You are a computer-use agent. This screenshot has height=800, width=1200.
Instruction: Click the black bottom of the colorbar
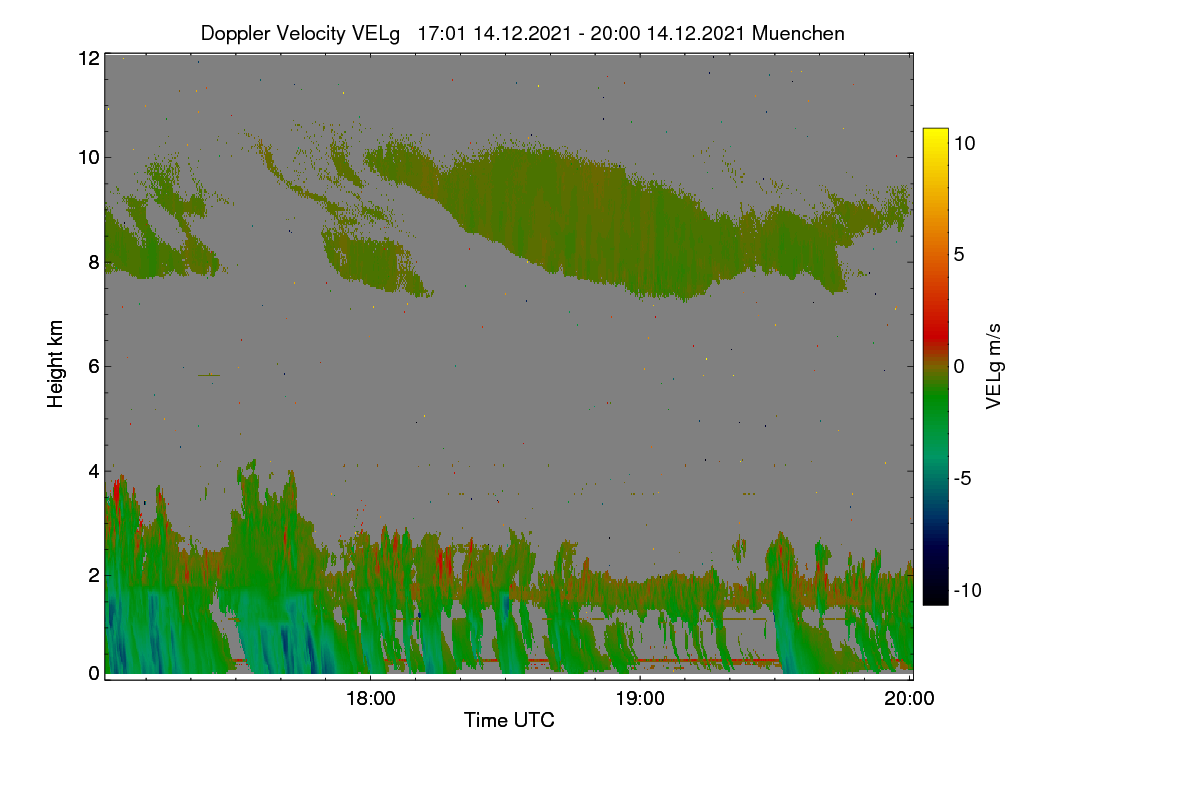point(935,596)
